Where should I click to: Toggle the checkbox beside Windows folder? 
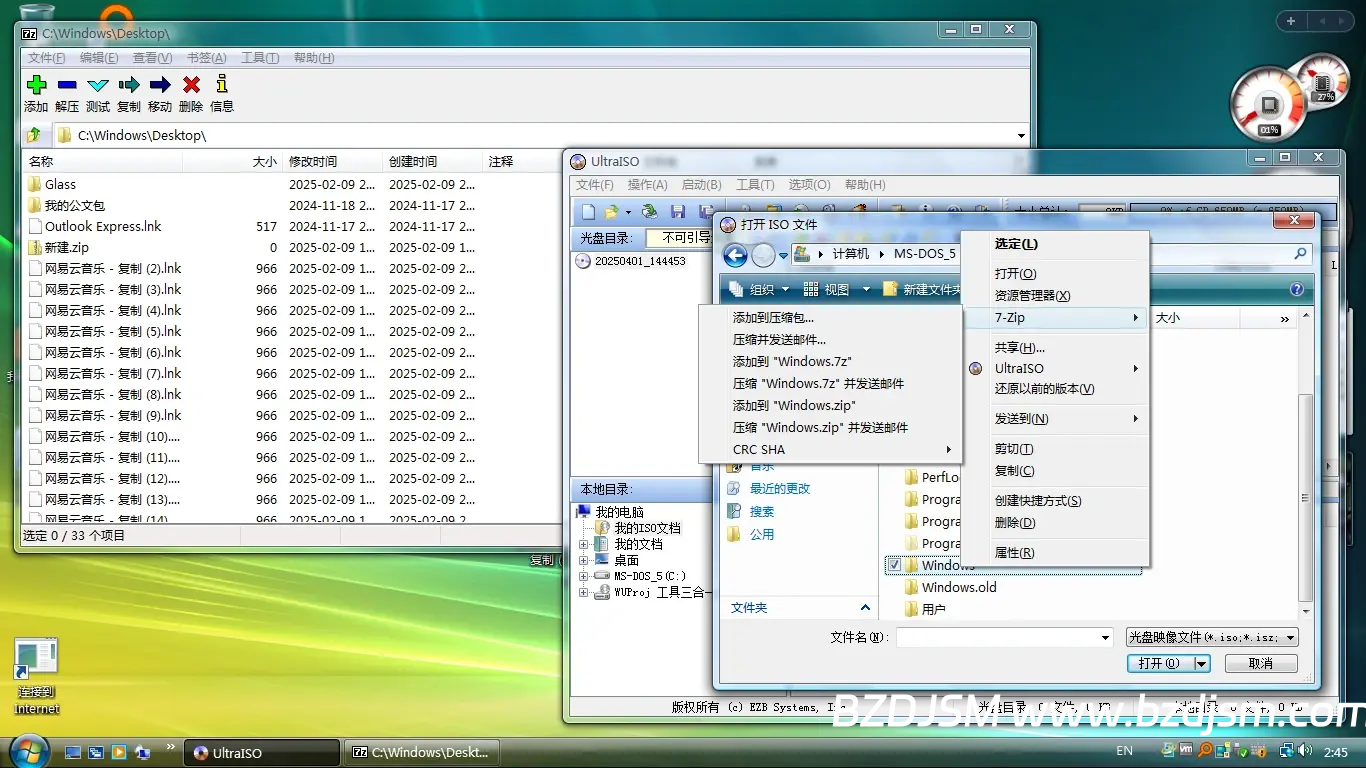[x=895, y=565]
